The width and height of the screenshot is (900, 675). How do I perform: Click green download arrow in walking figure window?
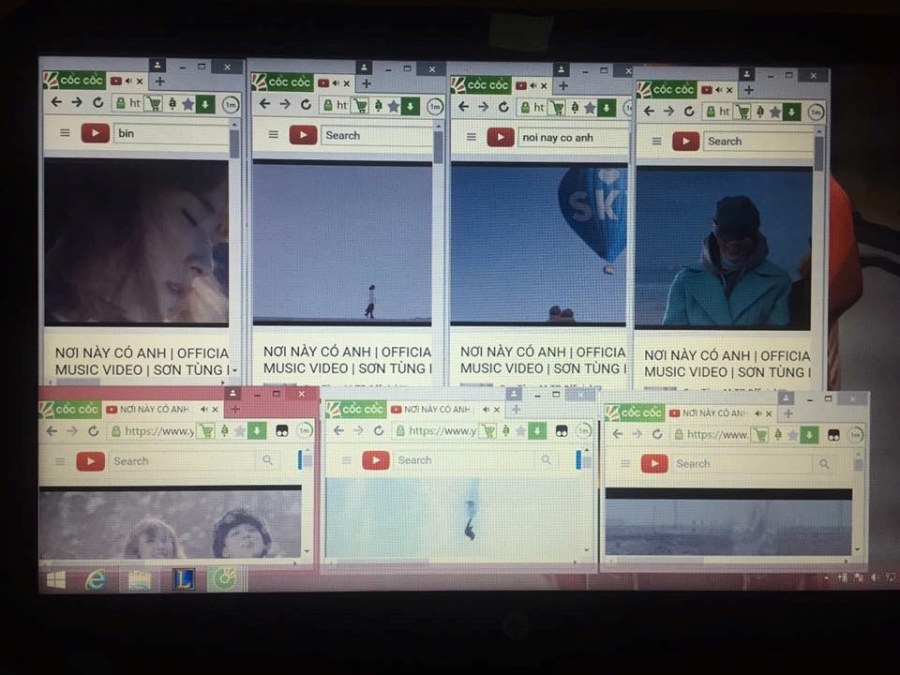tap(410, 106)
